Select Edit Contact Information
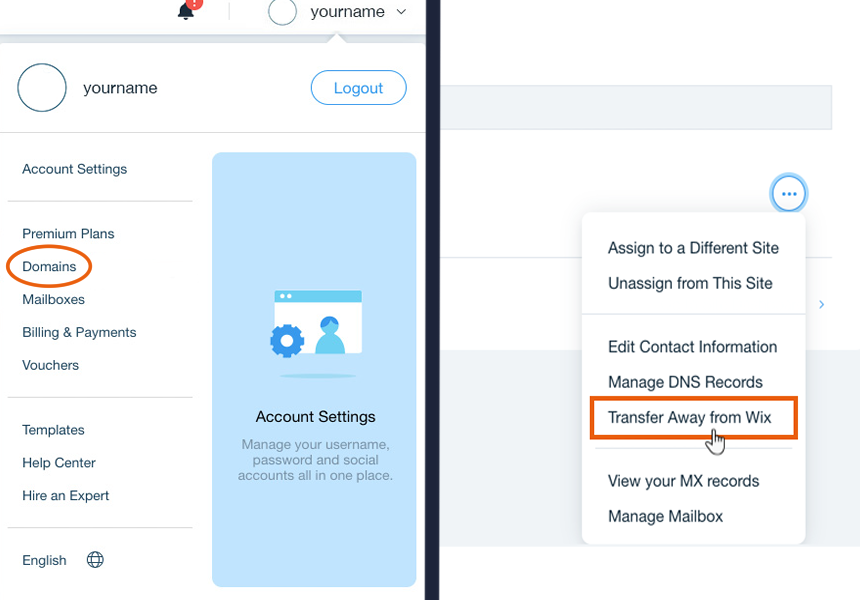This screenshot has height=600, width=860. pos(693,347)
